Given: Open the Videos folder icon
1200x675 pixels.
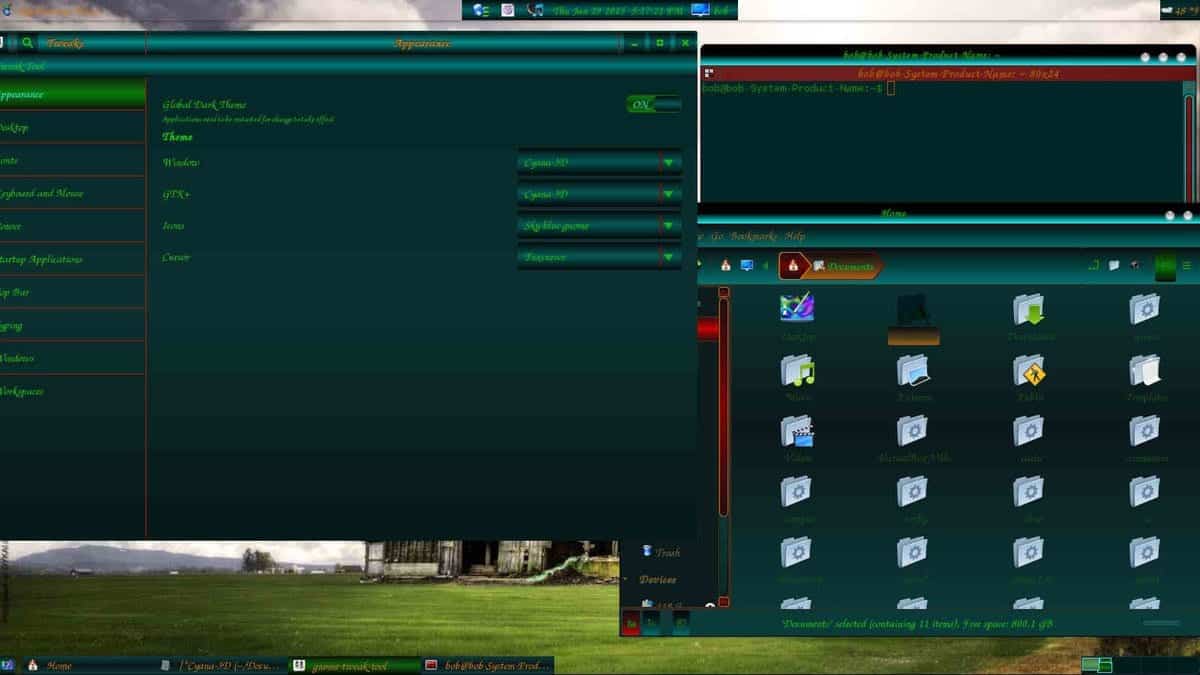Looking at the screenshot, I should coord(797,431).
